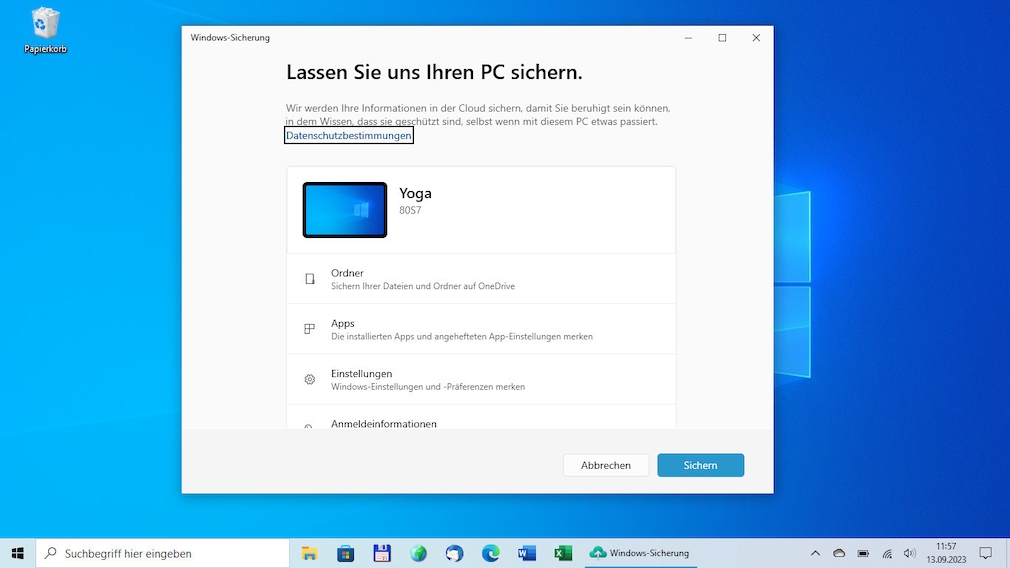This screenshot has width=1010, height=568.
Task: Launch Word from the taskbar
Action: click(x=527, y=553)
